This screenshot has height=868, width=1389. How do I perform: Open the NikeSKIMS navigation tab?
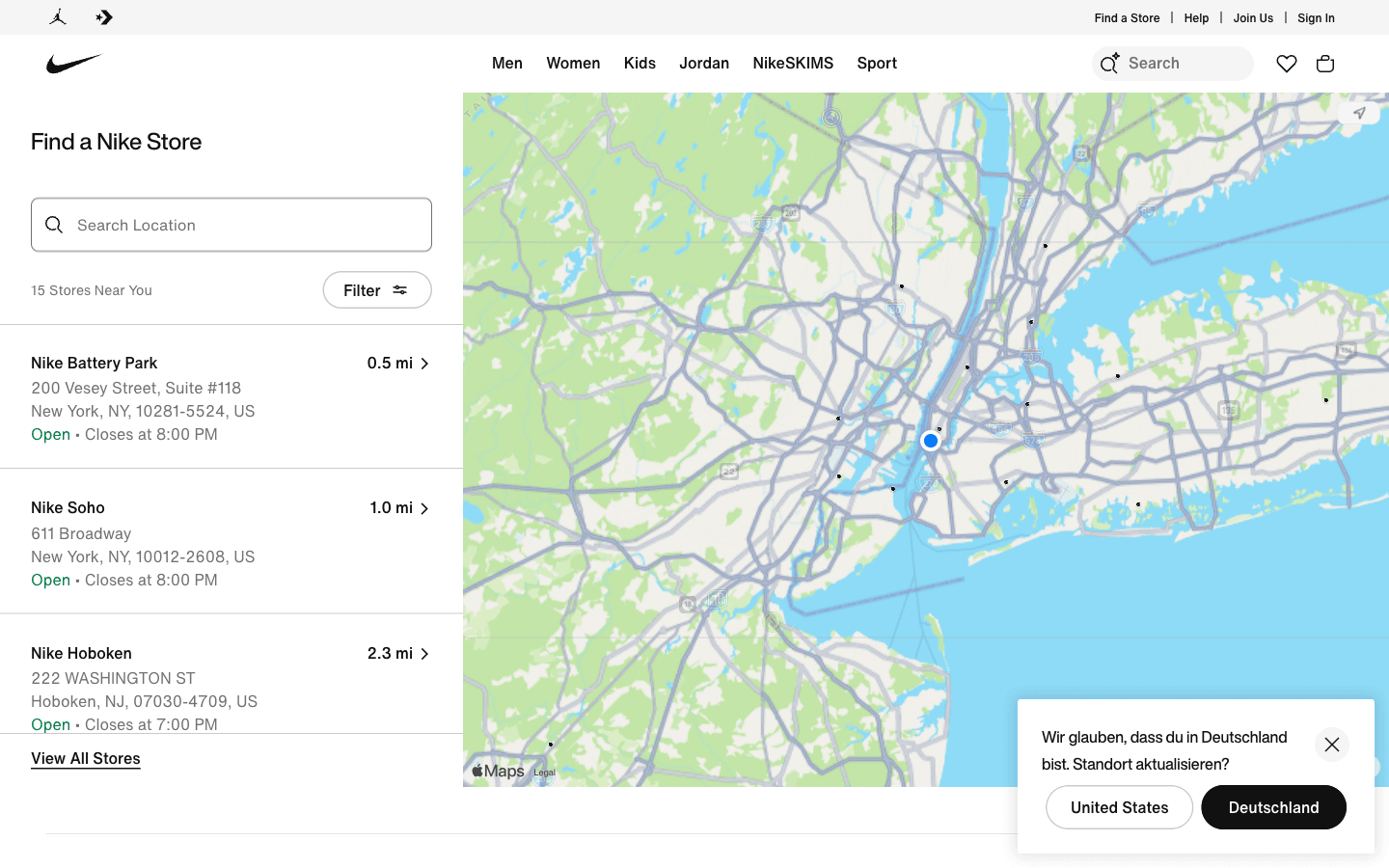pyautogui.click(x=793, y=63)
